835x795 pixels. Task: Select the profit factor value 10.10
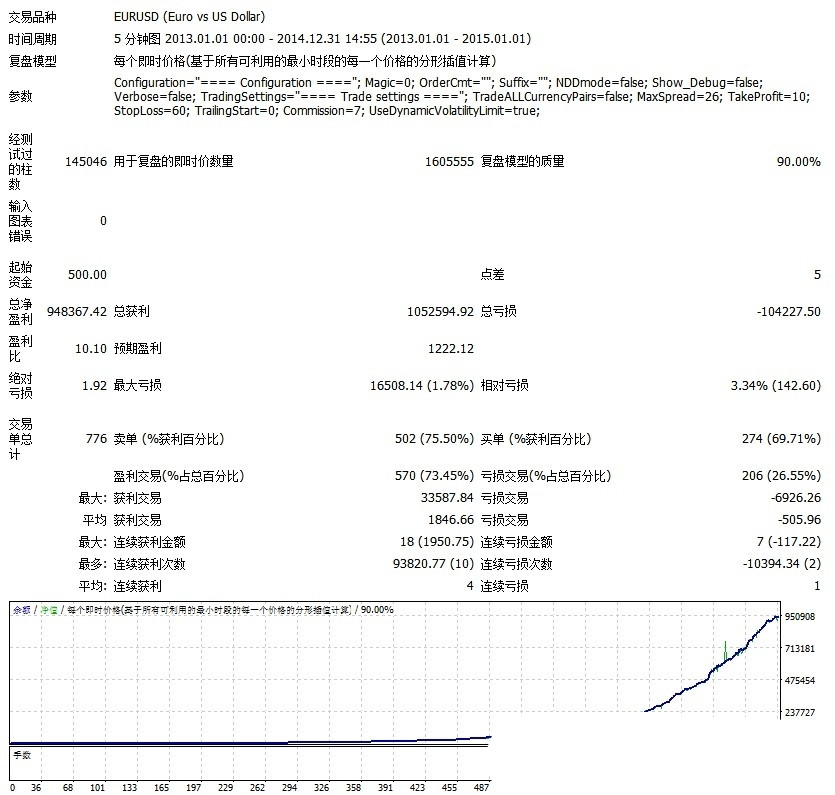[91, 349]
